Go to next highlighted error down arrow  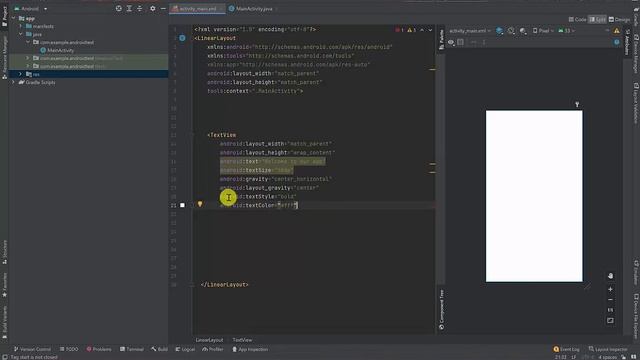click(x=430, y=30)
